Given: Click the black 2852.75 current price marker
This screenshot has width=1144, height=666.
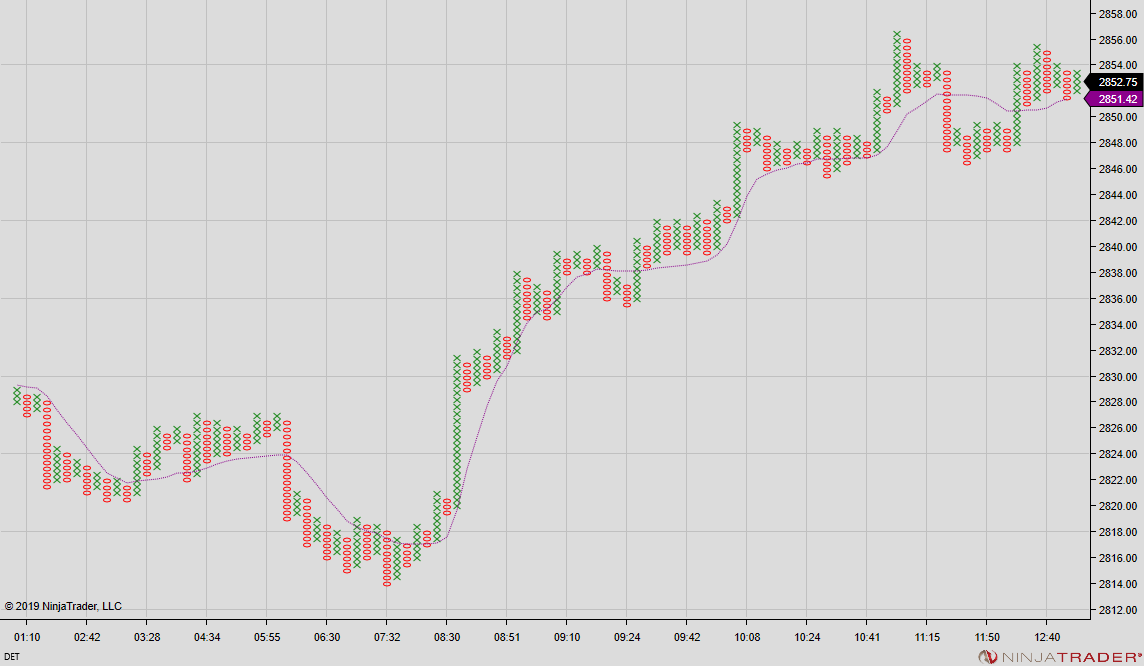Looking at the screenshot, I should pos(1114,82).
